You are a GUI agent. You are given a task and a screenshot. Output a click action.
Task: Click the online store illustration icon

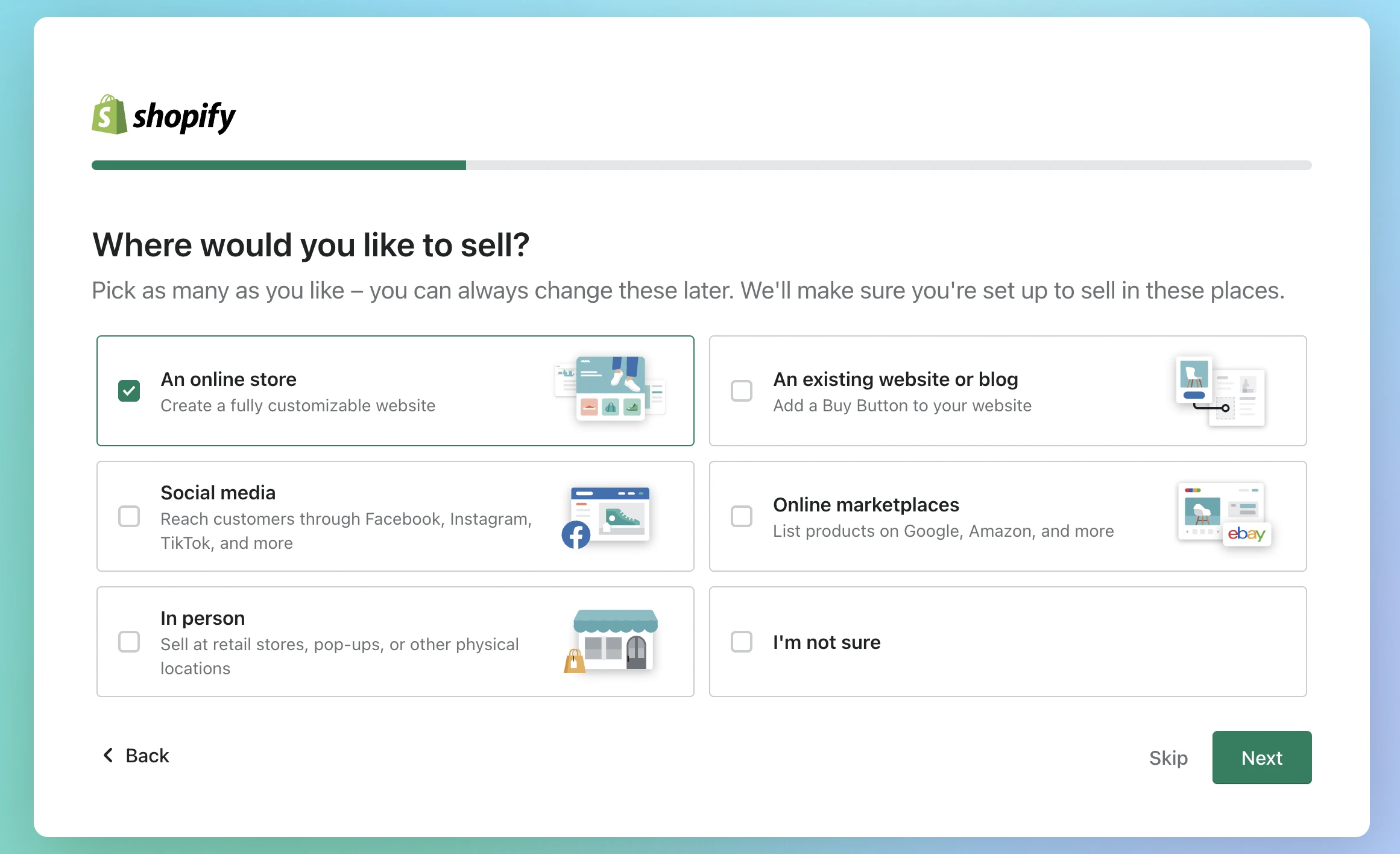[x=610, y=388]
